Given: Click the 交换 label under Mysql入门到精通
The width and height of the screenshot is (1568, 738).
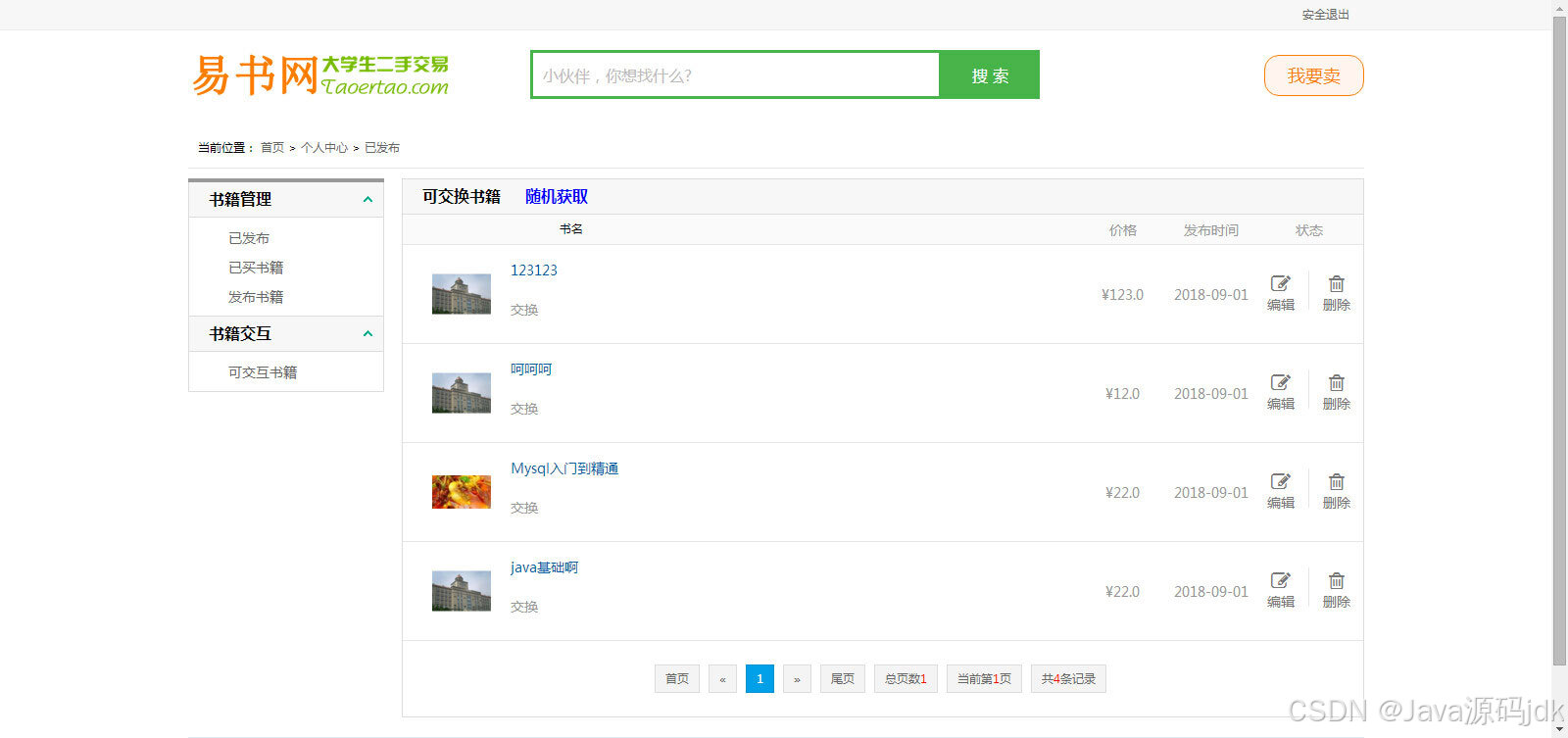Looking at the screenshot, I should point(524,508).
